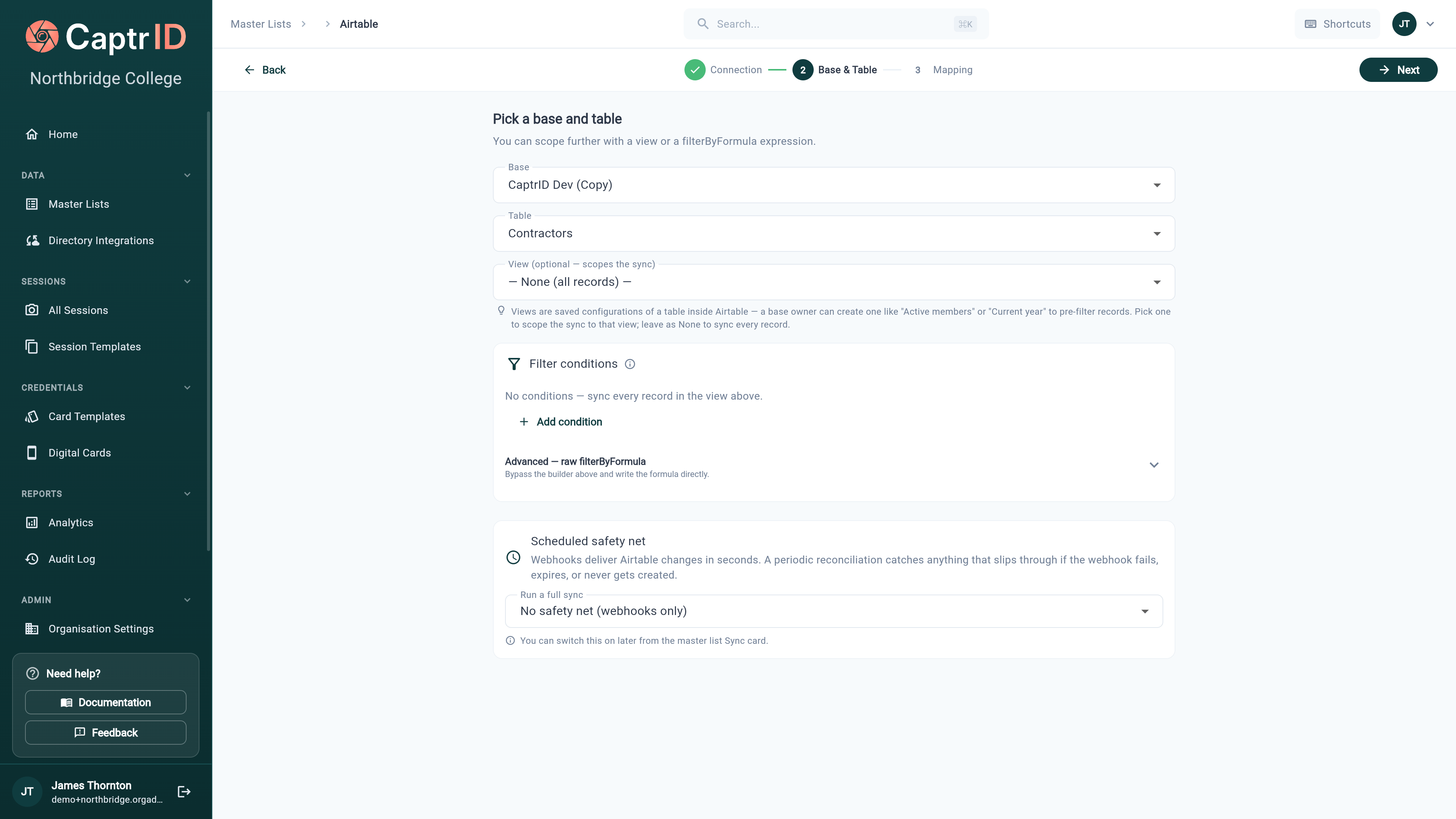Click the Audit Log history icon

click(x=31, y=559)
